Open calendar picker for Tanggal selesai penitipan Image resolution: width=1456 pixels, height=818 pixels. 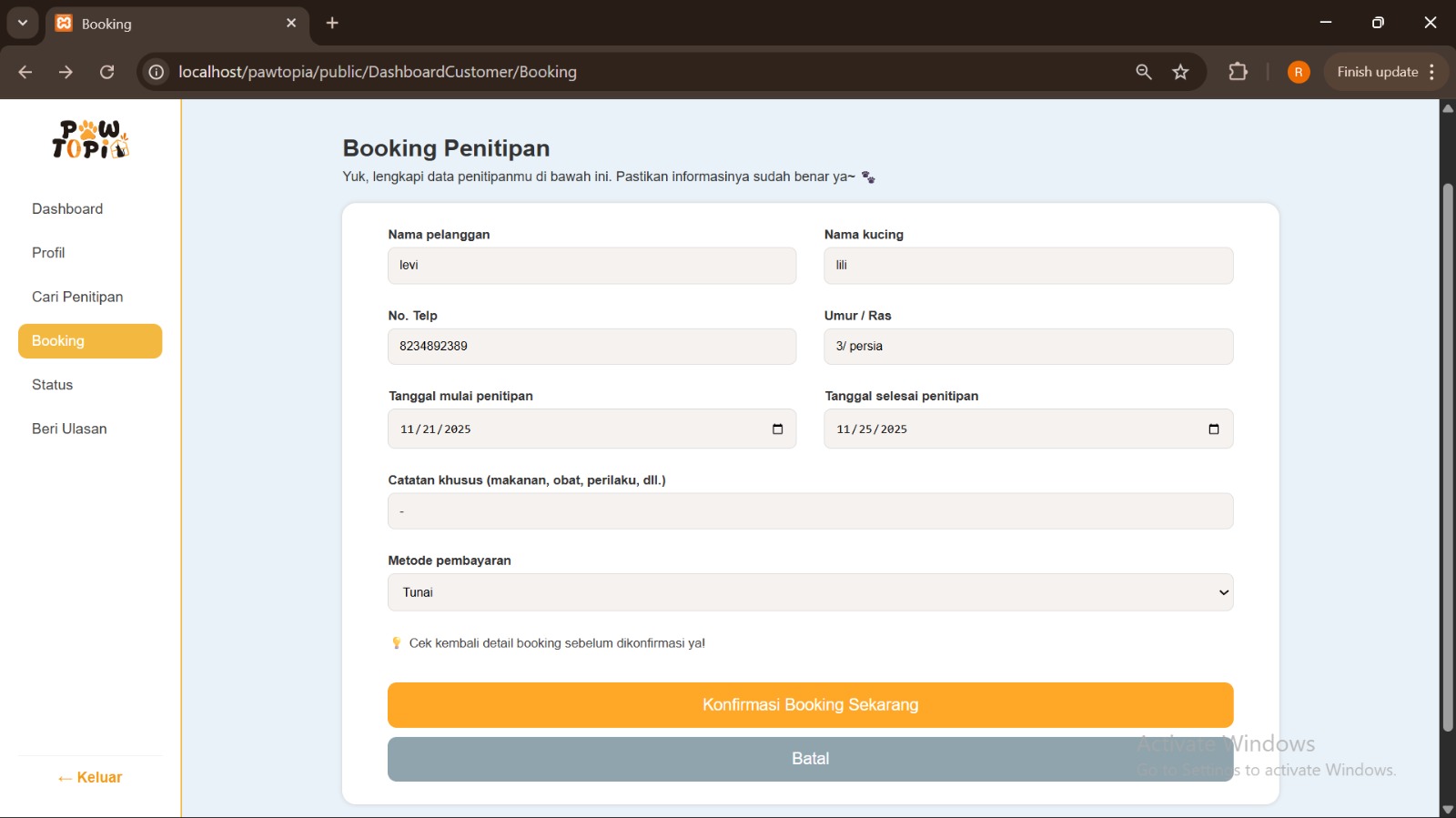1213,429
